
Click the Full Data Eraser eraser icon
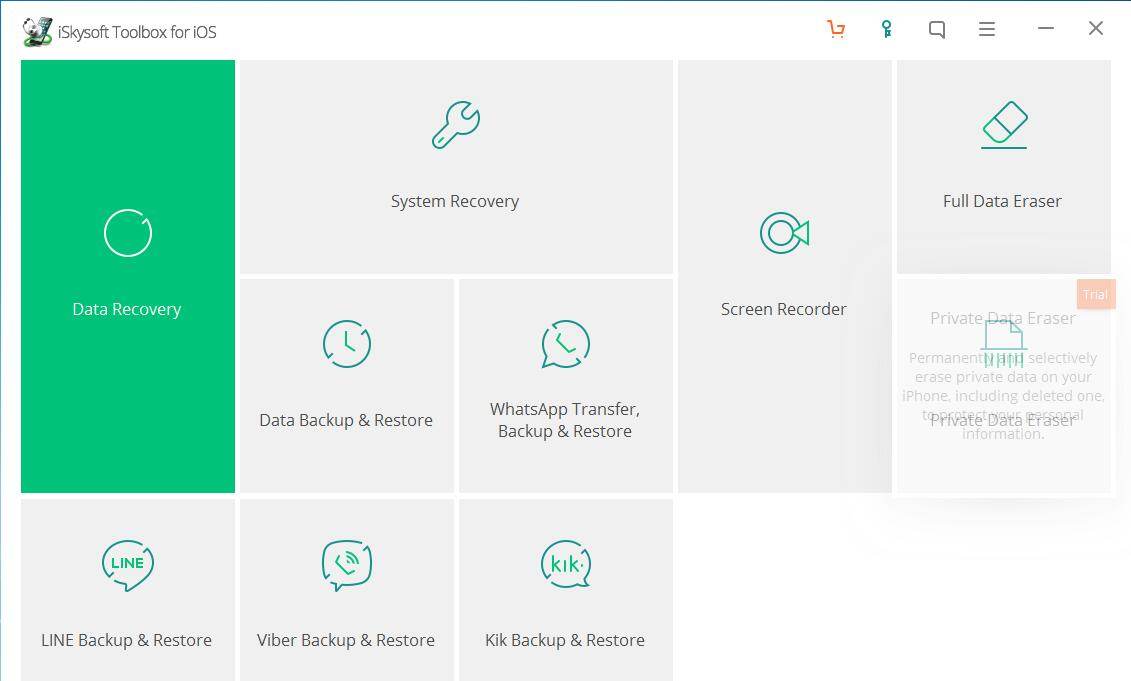pos(1003,123)
